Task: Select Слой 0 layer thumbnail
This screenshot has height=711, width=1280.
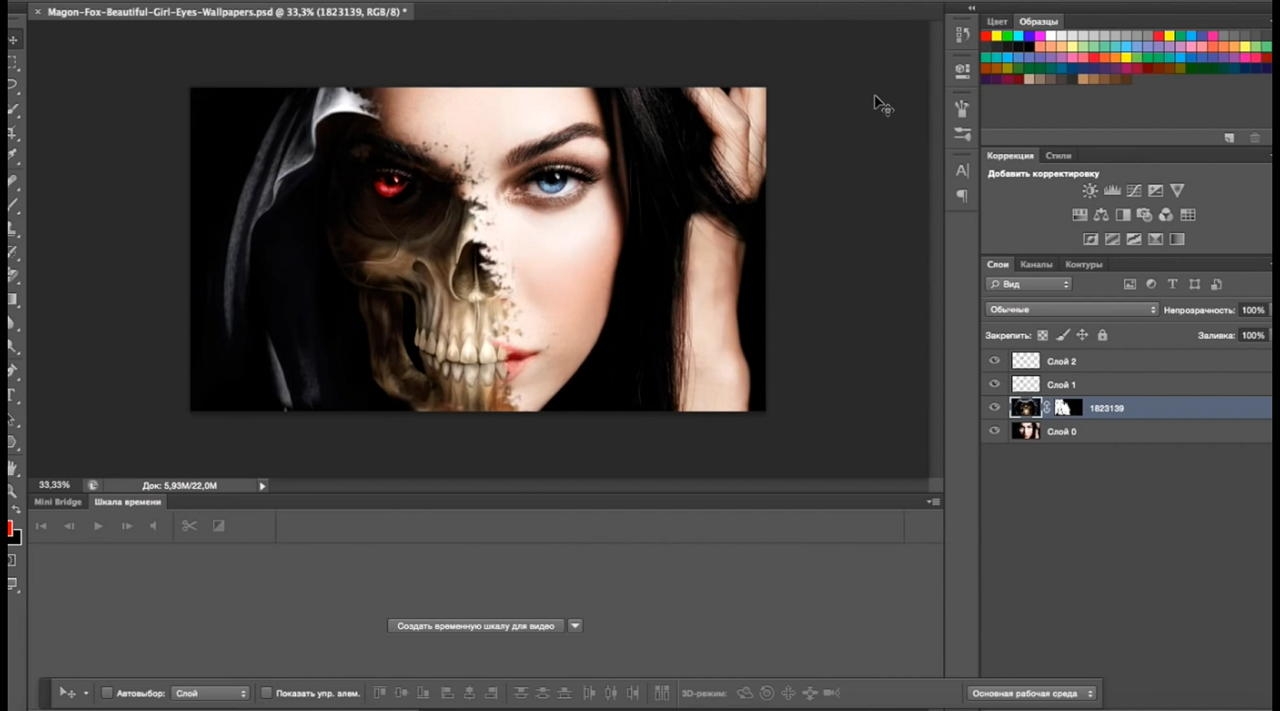Action: pos(1025,431)
